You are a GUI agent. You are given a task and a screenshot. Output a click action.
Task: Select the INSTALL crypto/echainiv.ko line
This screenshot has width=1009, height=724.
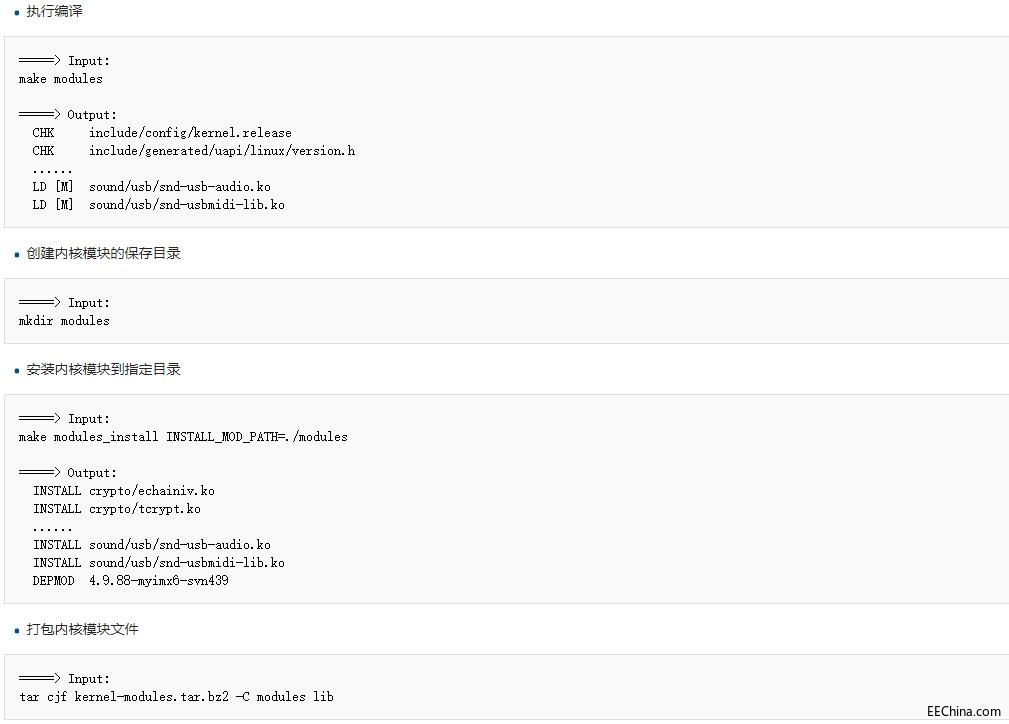(x=123, y=491)
